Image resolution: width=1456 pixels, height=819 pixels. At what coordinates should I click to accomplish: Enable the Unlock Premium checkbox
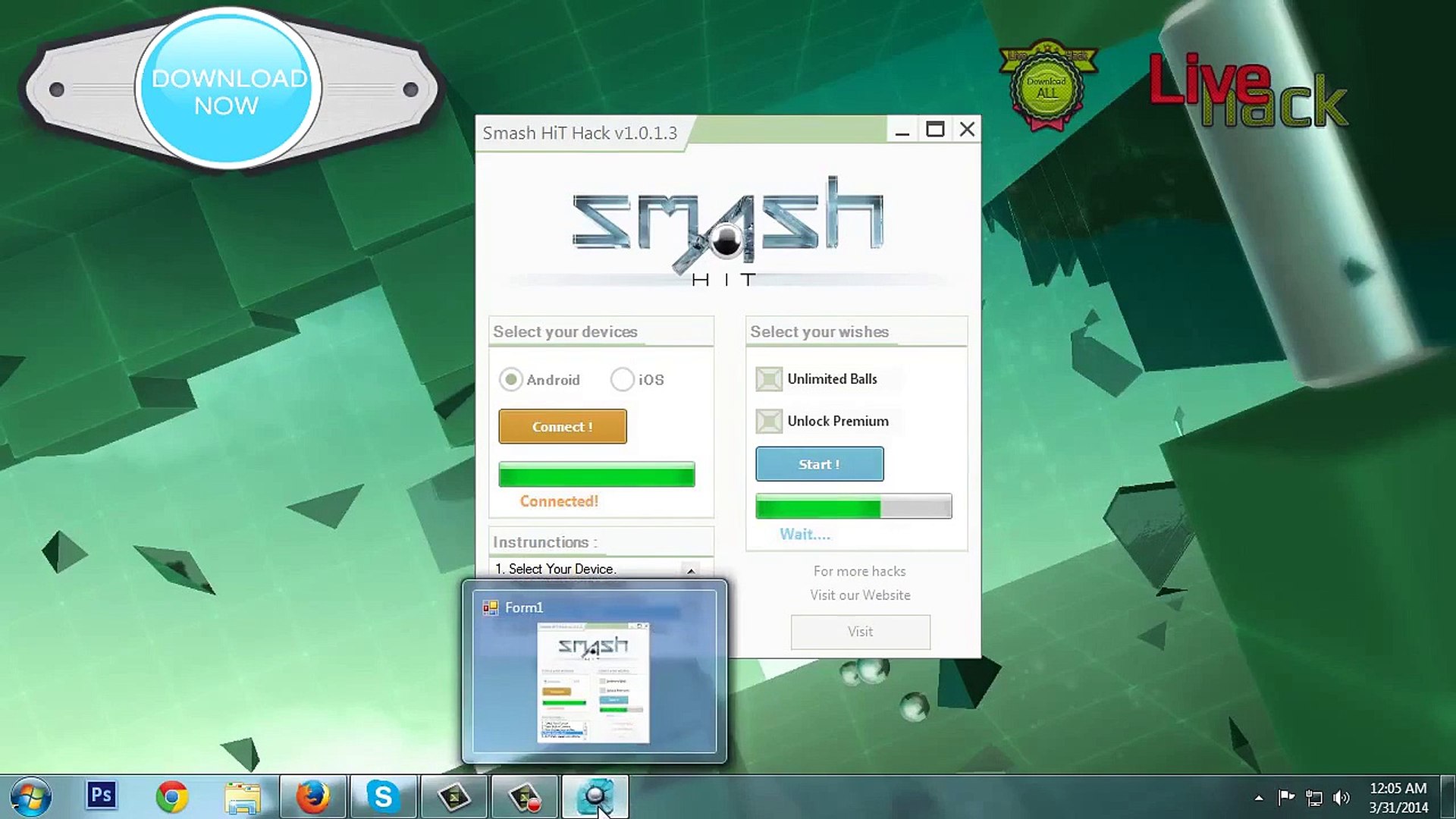768,421
